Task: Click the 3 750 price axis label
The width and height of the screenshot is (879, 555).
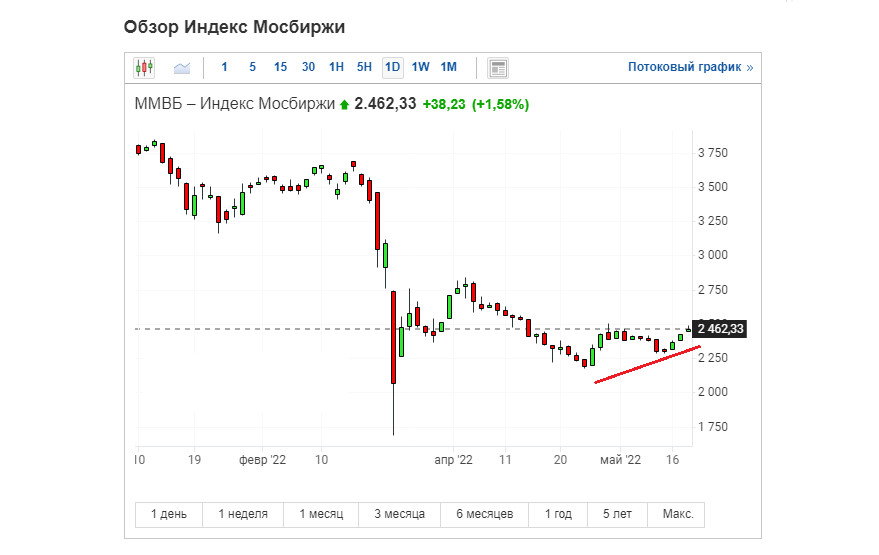Action: (x=713, y=153)
